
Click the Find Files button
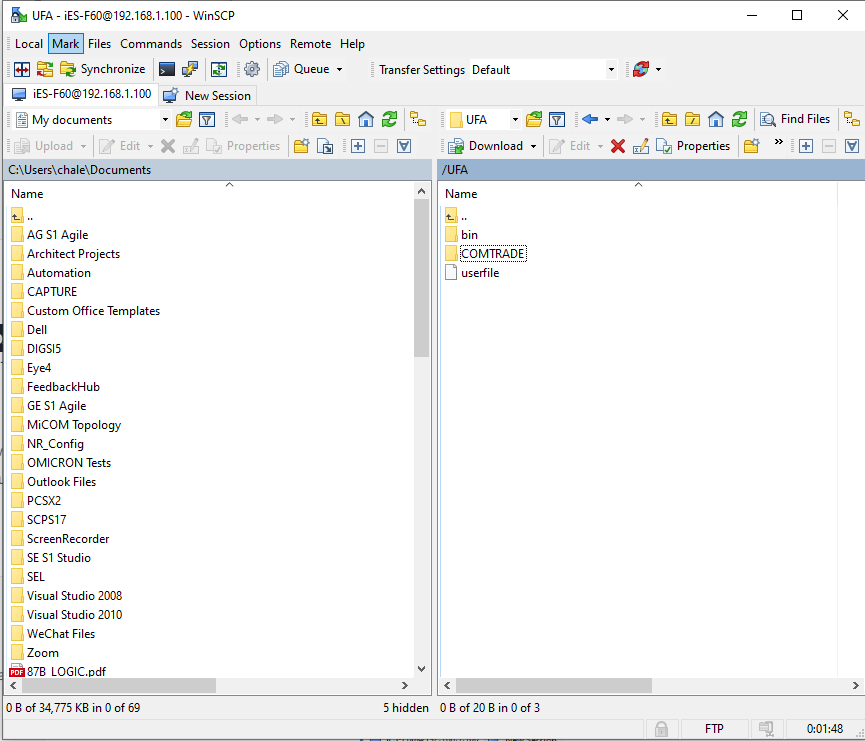click(795, 119)
